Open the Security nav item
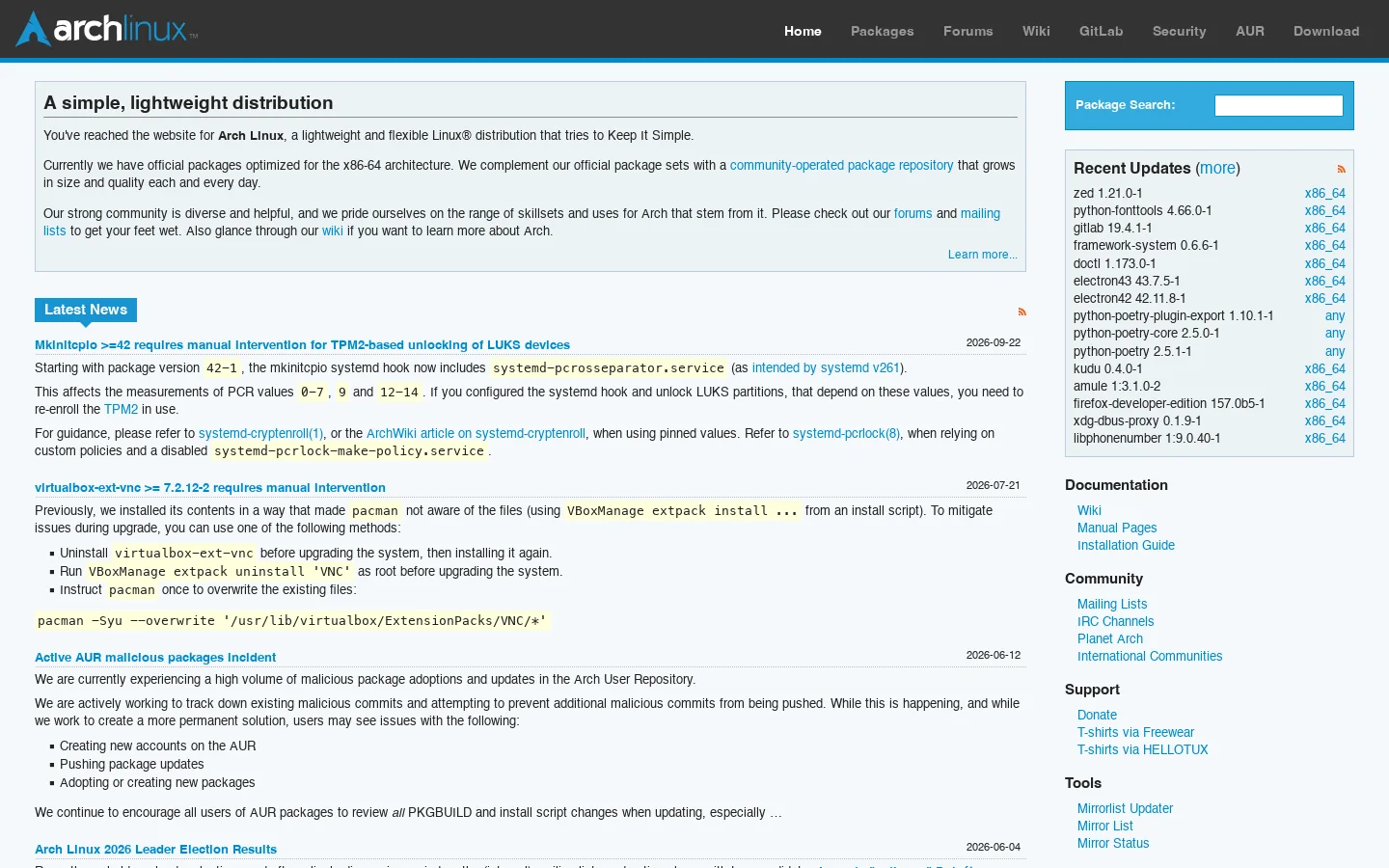 tap(1179, 31)
